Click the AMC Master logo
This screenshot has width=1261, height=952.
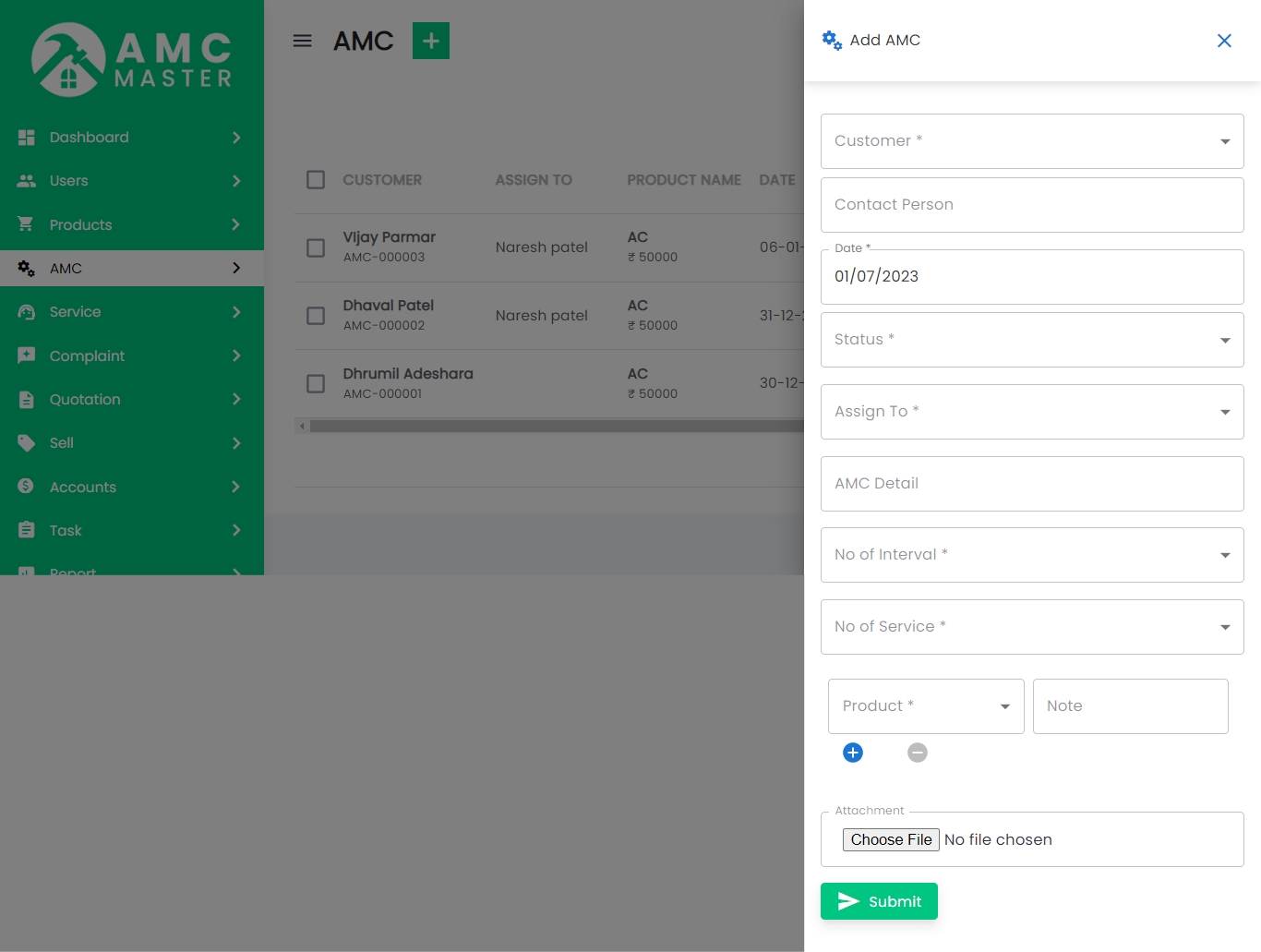click(x=132, y=57)
